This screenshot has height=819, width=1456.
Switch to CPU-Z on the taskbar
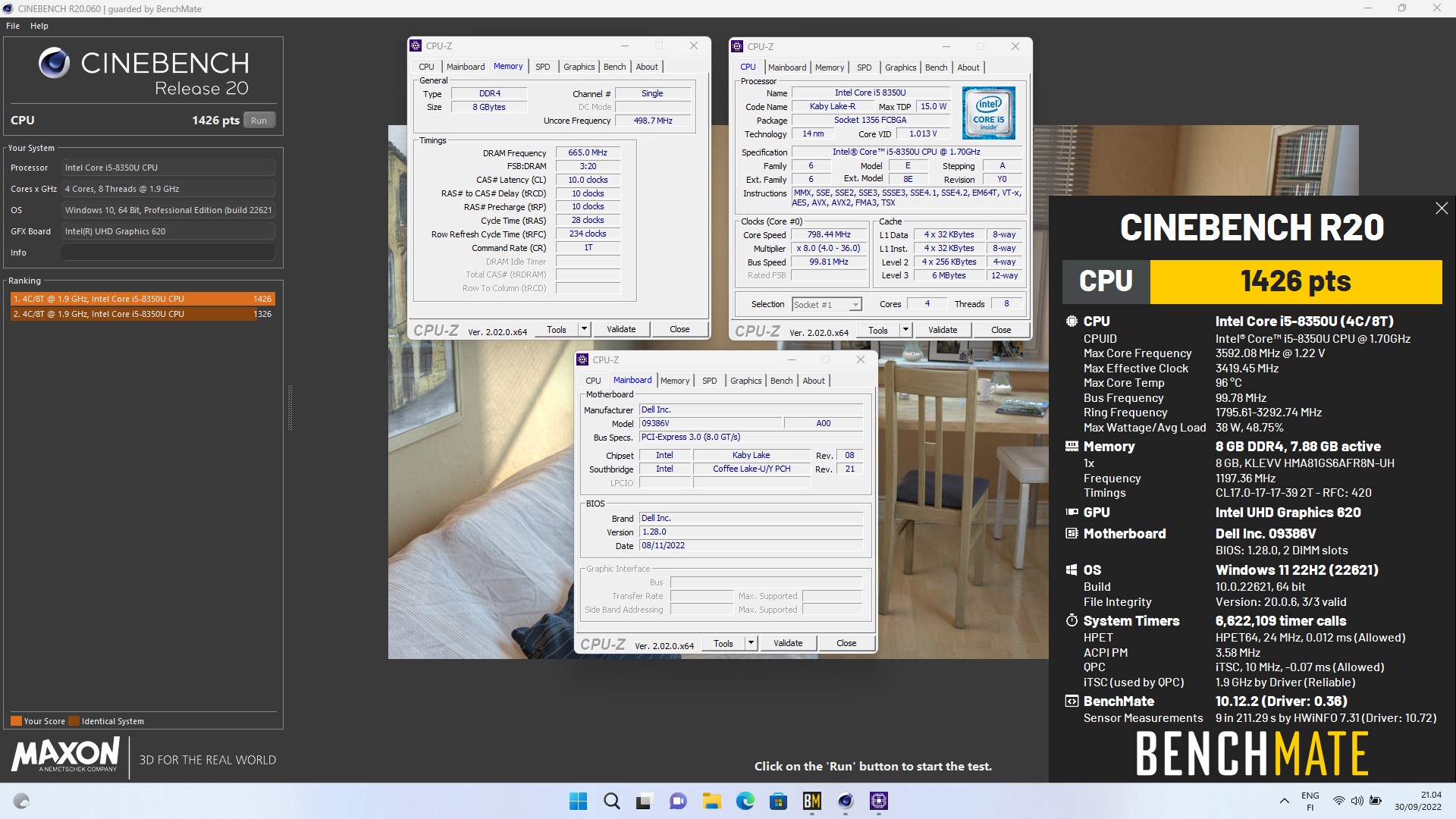point(878,801)
